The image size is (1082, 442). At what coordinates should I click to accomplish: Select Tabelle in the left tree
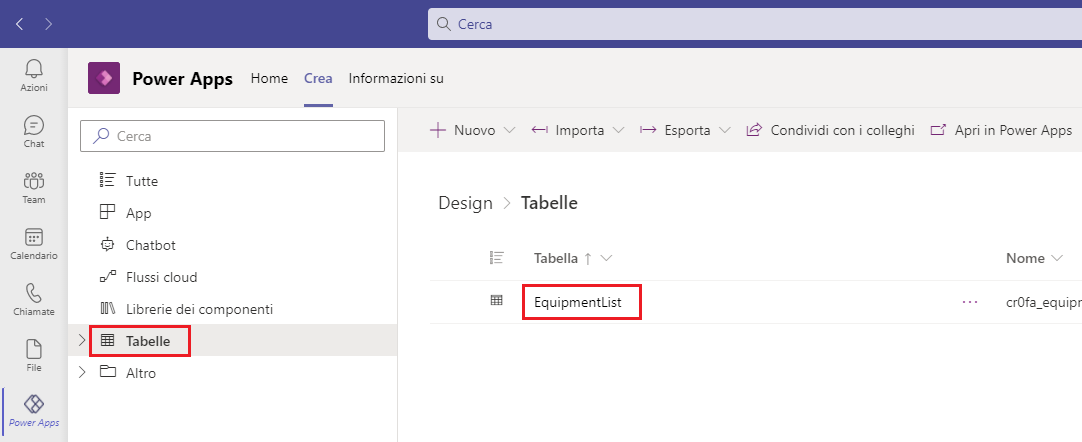(148, 341)
